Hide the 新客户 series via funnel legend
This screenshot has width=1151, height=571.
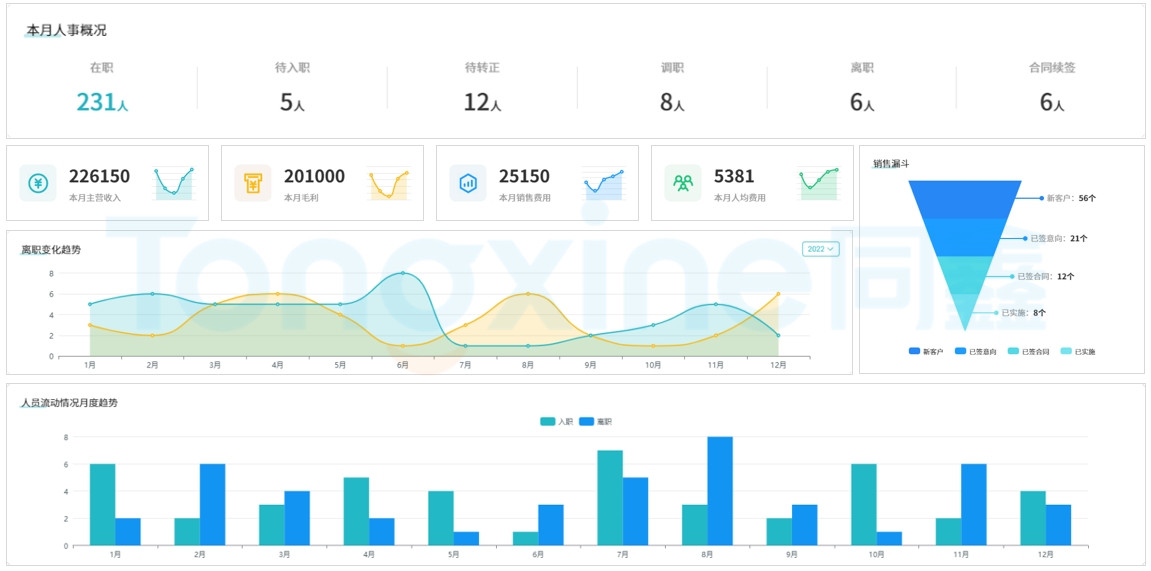point(926,351)
